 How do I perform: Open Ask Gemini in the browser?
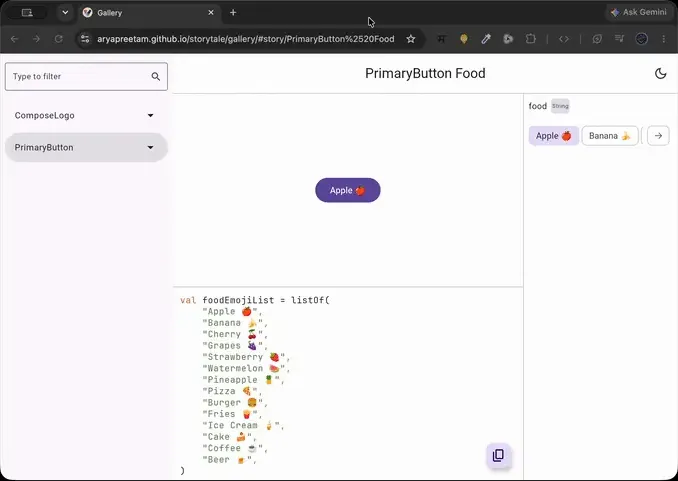tap(640, 13)
